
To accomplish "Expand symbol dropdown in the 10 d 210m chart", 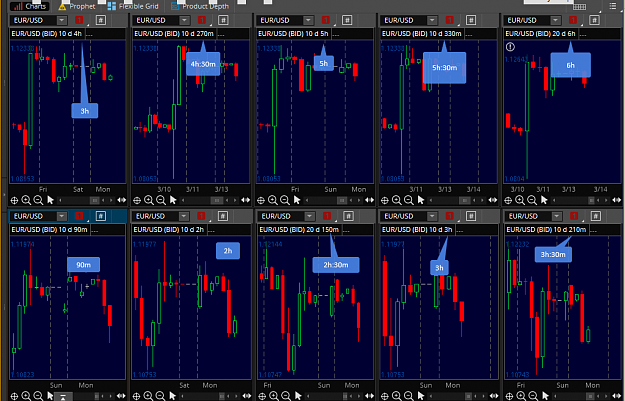I will [x=557, y=216].
